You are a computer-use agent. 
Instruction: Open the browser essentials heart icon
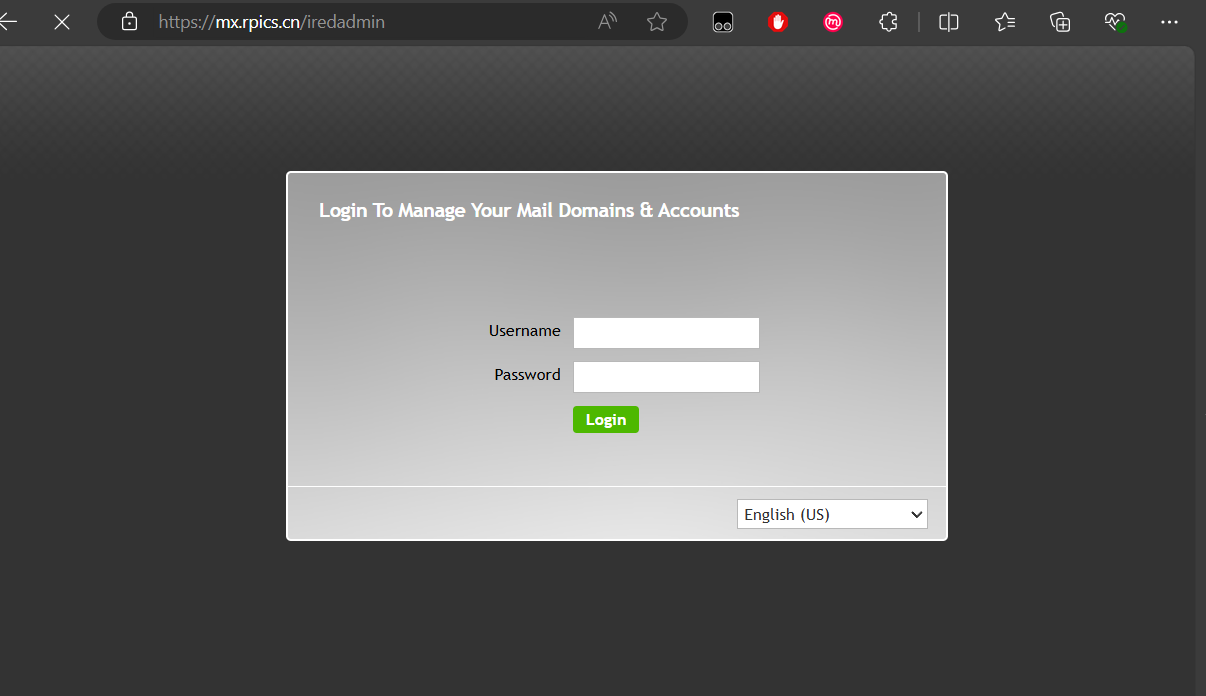click(x=1115, y=22)
